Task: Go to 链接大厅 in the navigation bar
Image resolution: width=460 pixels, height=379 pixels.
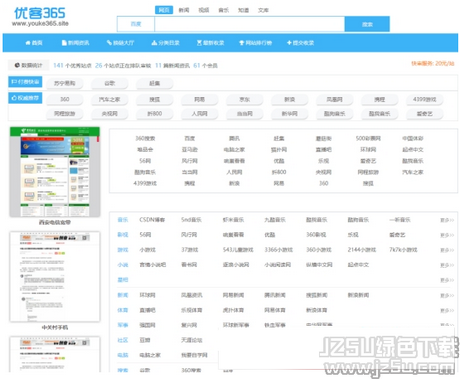Action: click(120, 43)
